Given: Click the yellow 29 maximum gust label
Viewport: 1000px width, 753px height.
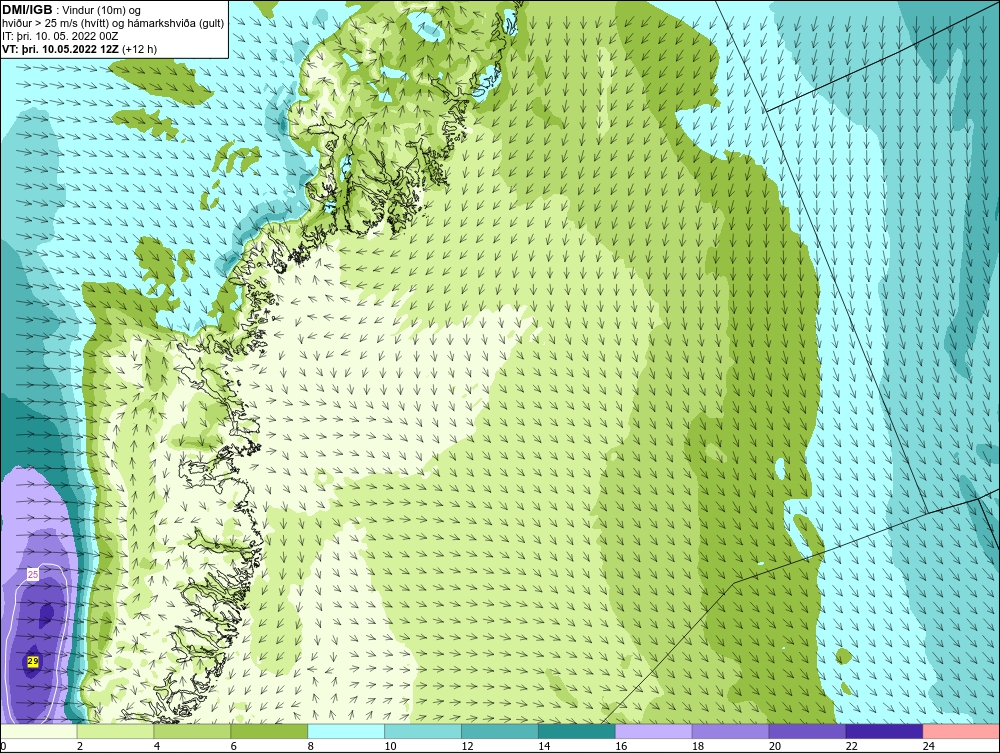Looking at the screenshot, I should (x=33, y=661).
